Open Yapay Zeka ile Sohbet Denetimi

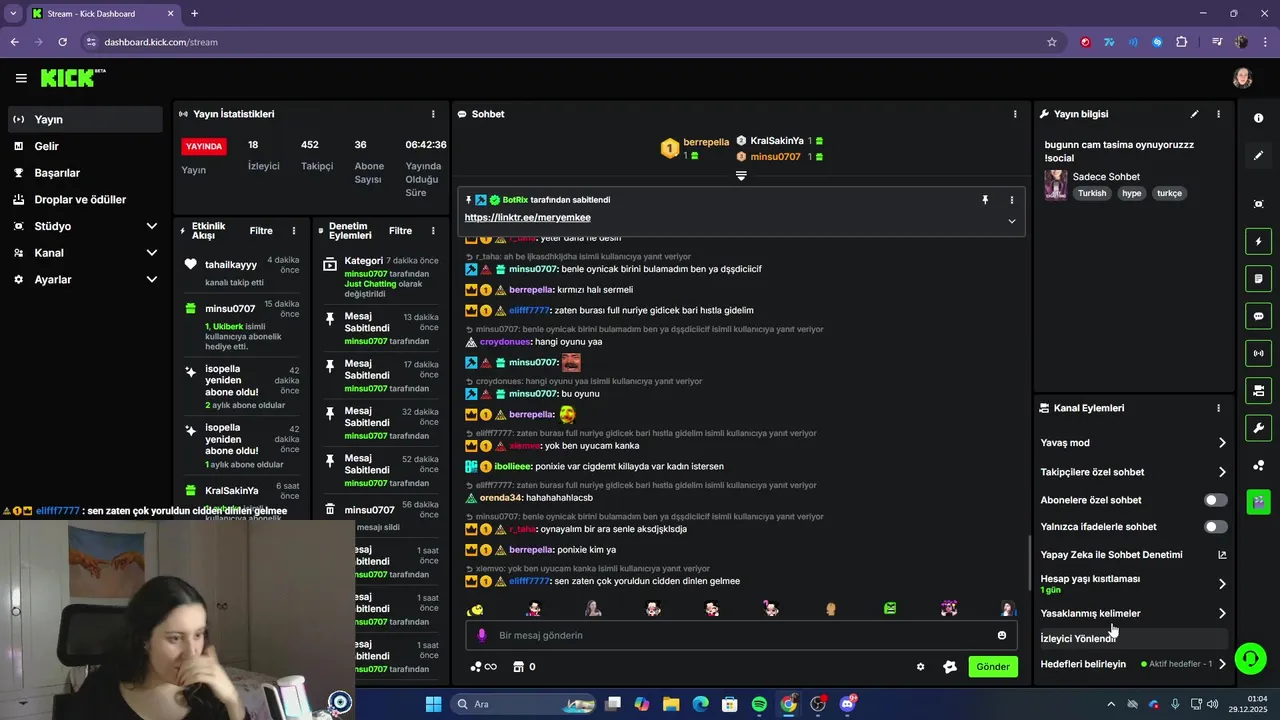click(1134, 555)
